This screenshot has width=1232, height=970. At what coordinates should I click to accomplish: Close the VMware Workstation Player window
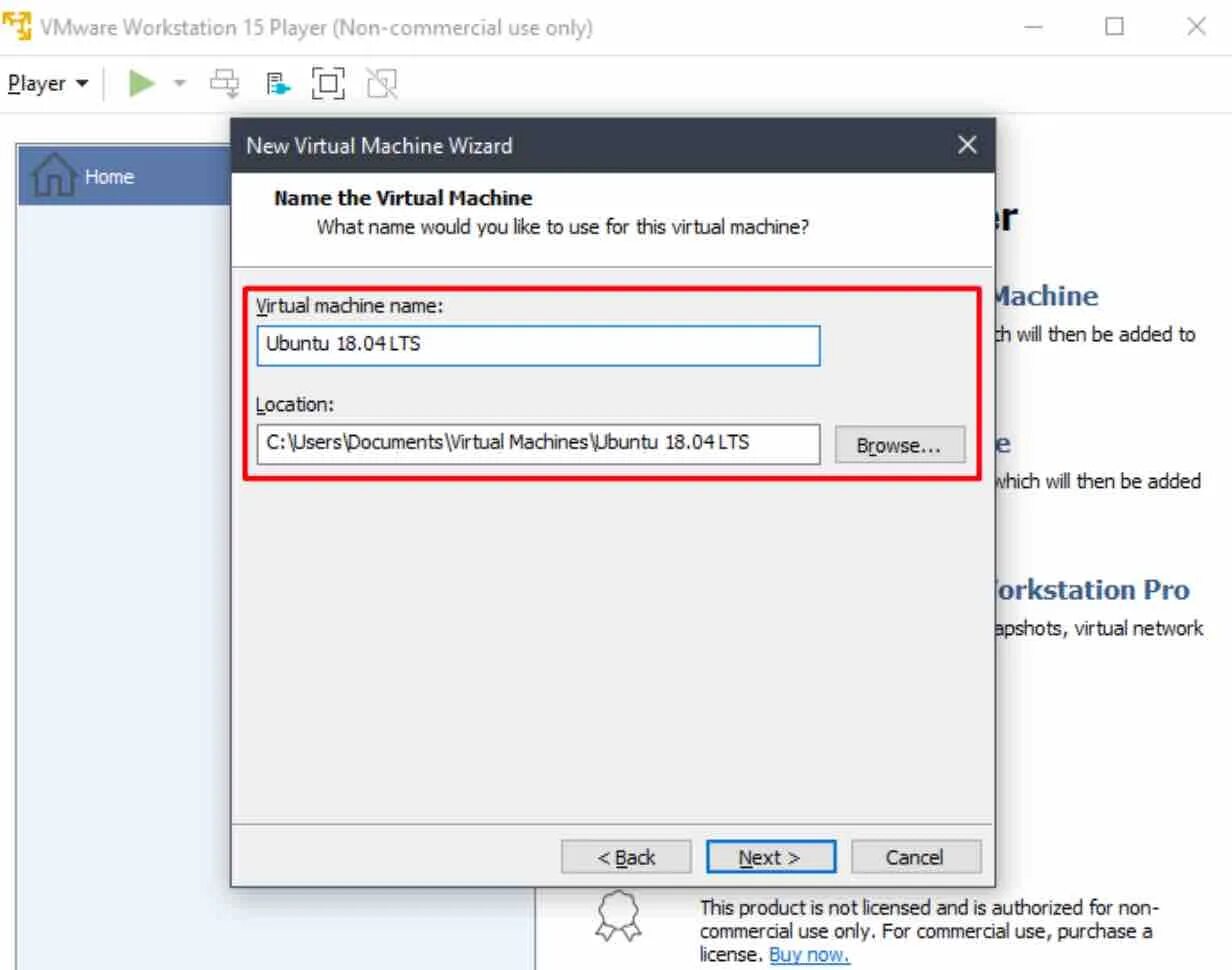1196,27
